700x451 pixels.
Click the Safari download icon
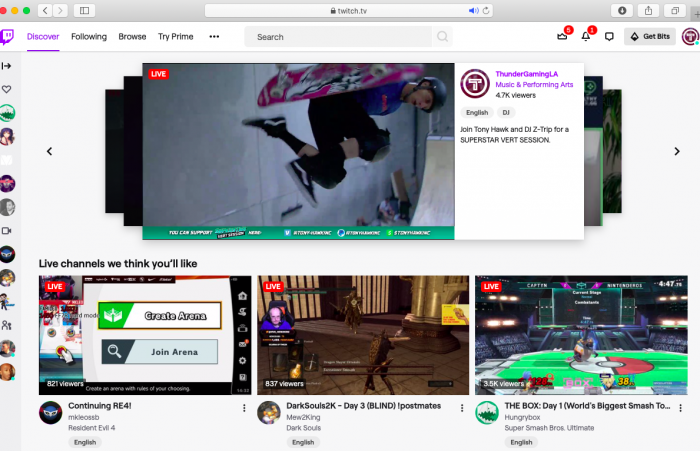[x=623, y=10]
